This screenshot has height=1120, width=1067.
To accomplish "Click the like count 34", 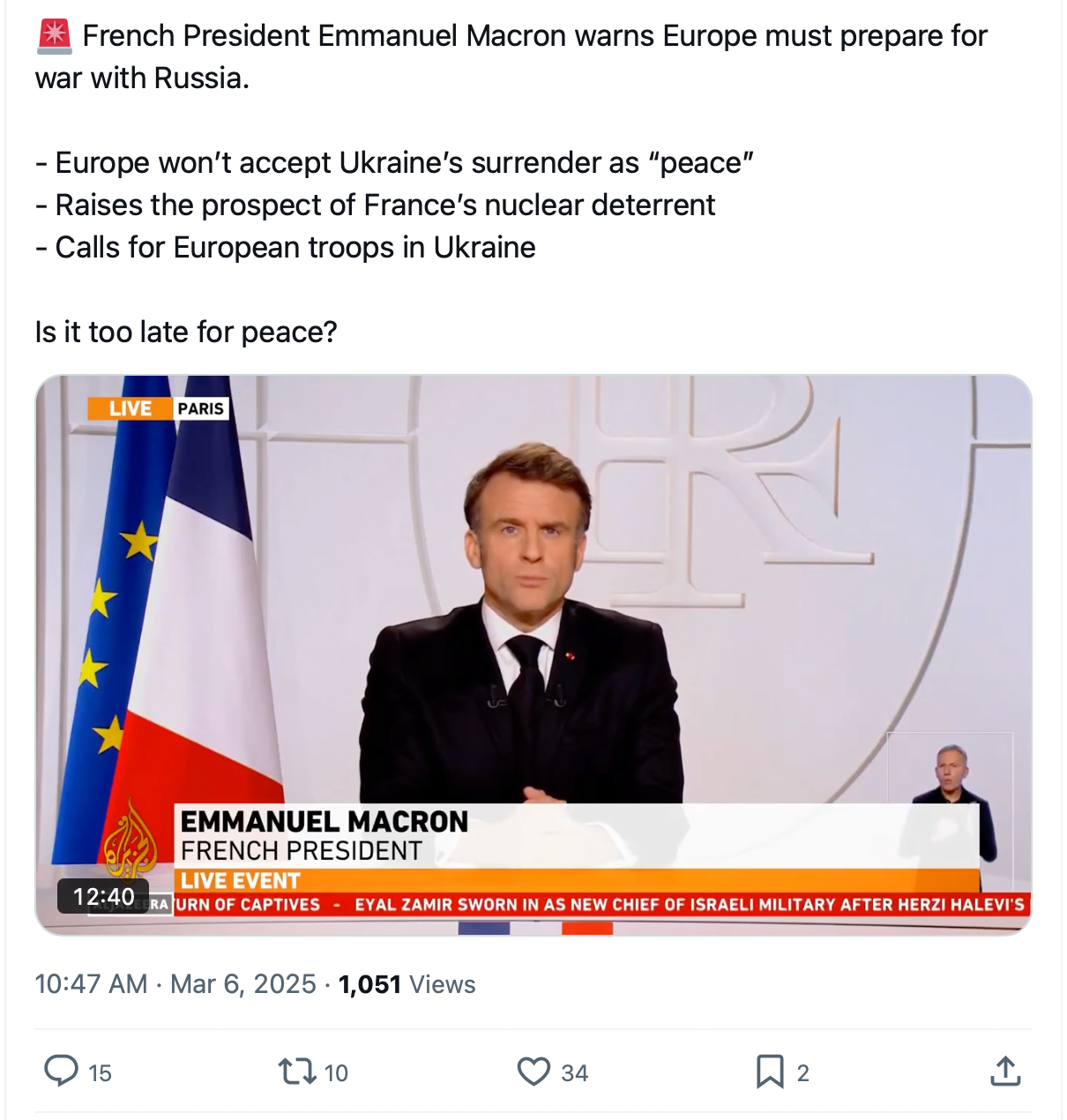I will tap(574, 1073).
